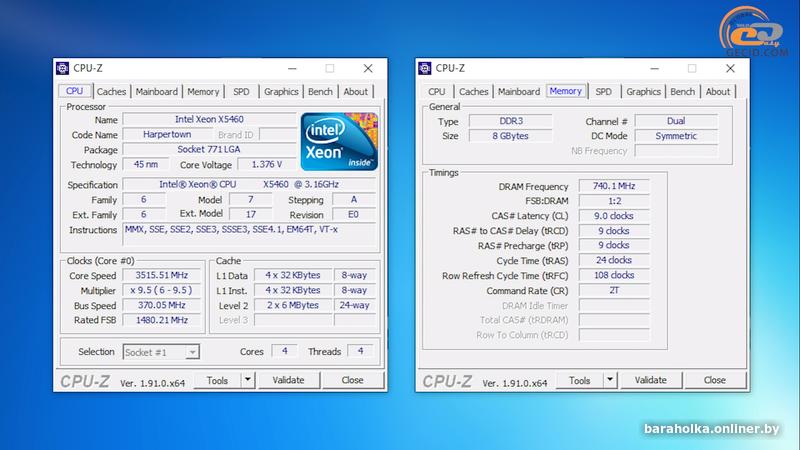800x450 pixels.
Task: Click Close button in right CPU-Z window
Action: click(715, 380)
